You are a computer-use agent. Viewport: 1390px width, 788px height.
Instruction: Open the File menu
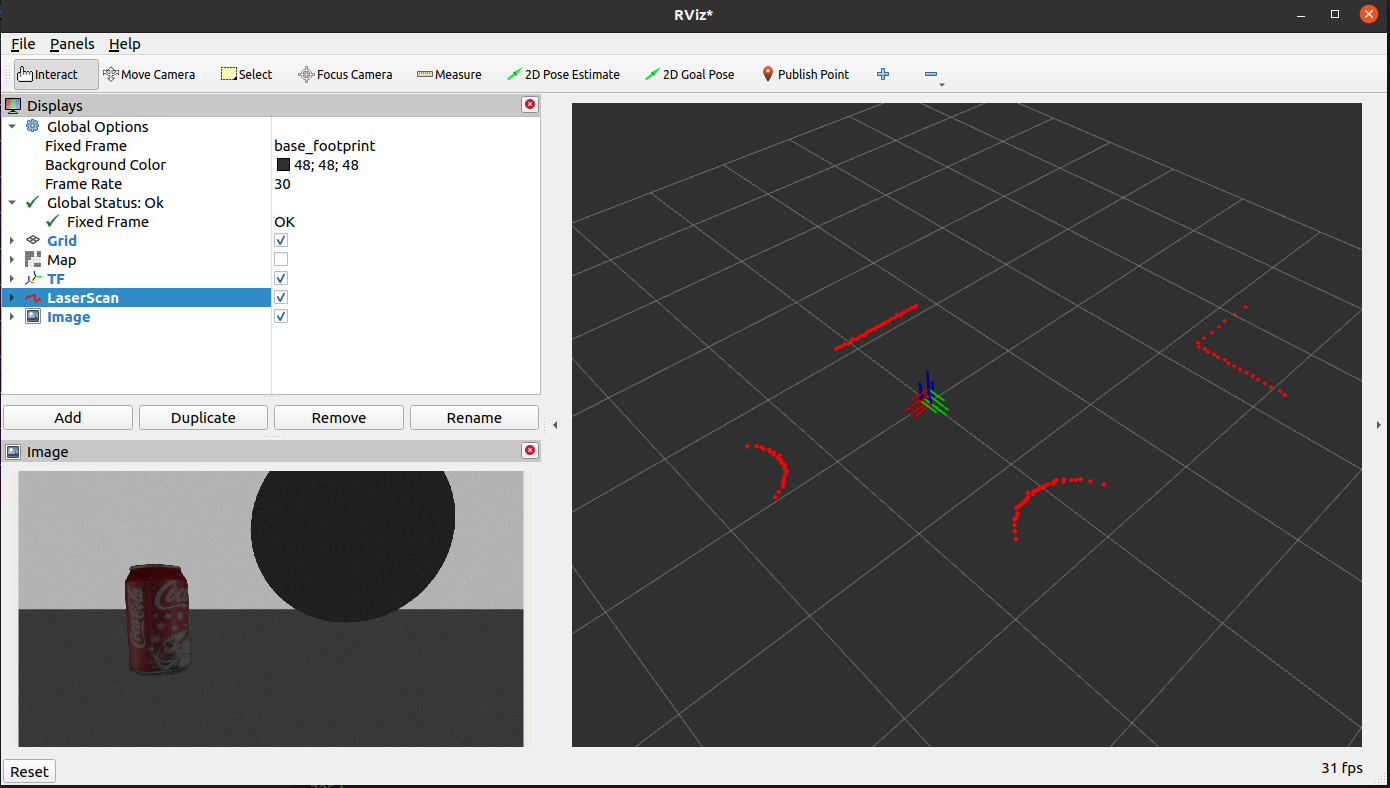[x=23, y=44]
